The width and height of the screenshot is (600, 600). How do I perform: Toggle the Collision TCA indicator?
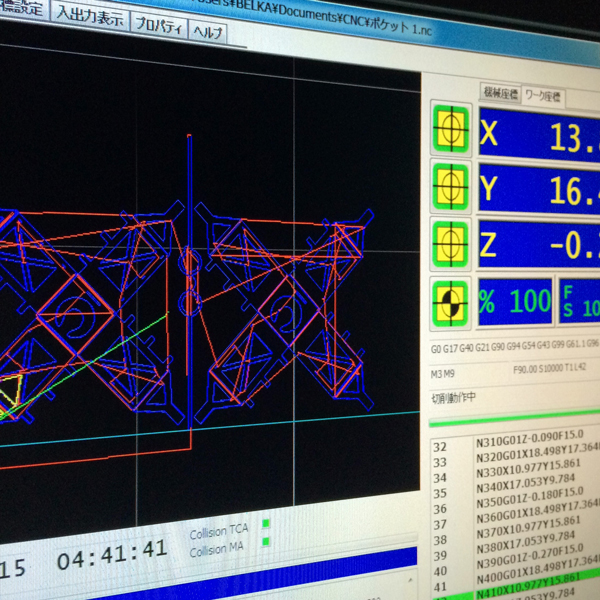[265, 523]
